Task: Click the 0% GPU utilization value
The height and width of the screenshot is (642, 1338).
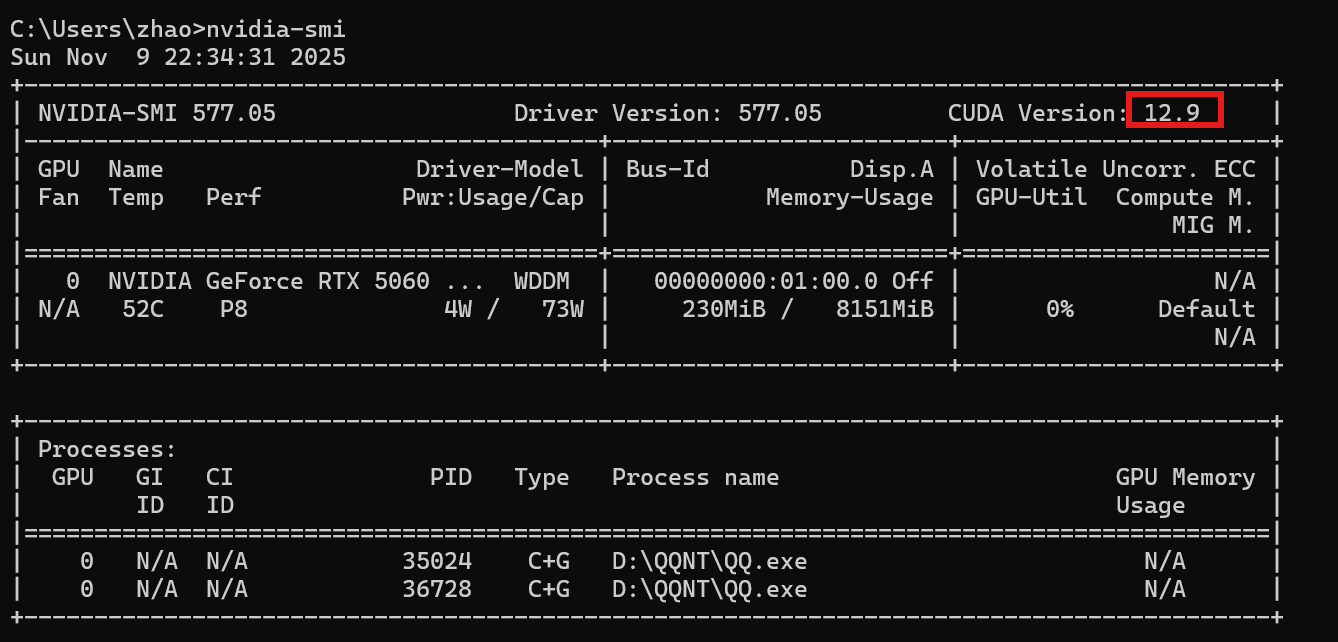Action: tap(1060, 309)
